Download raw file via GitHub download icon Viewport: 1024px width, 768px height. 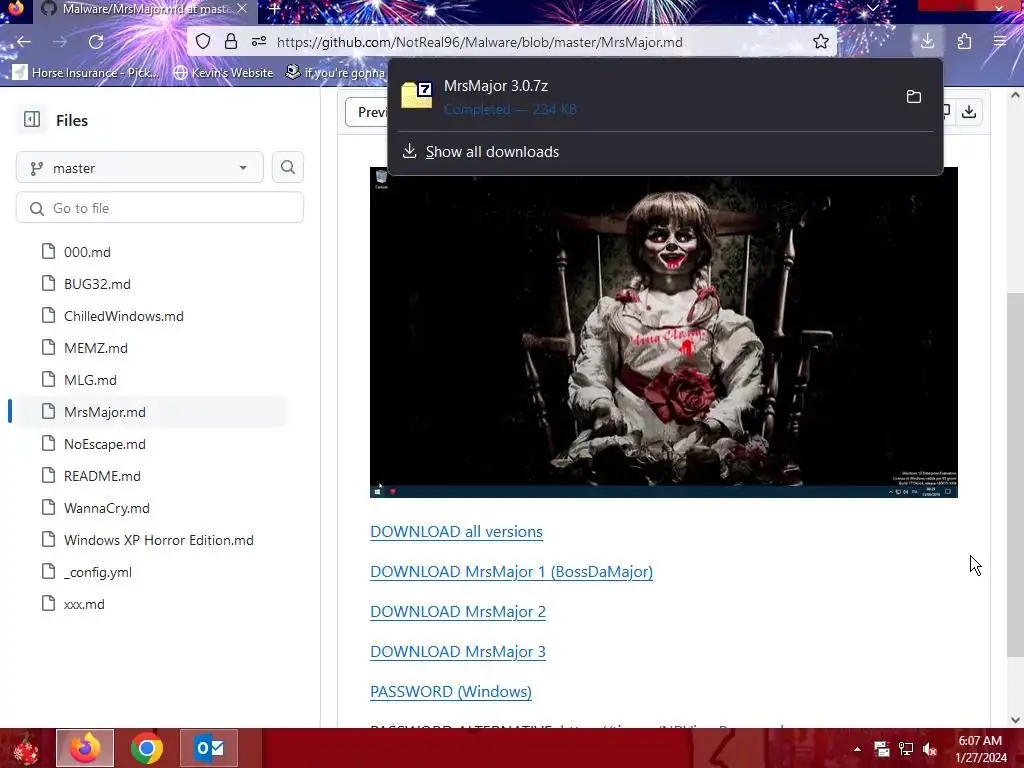pos(969,112)
